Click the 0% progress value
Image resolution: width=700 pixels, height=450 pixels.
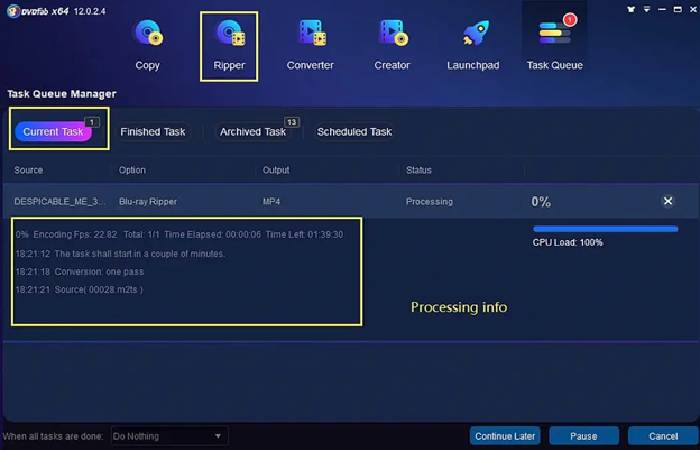click(x=541, y=202)
